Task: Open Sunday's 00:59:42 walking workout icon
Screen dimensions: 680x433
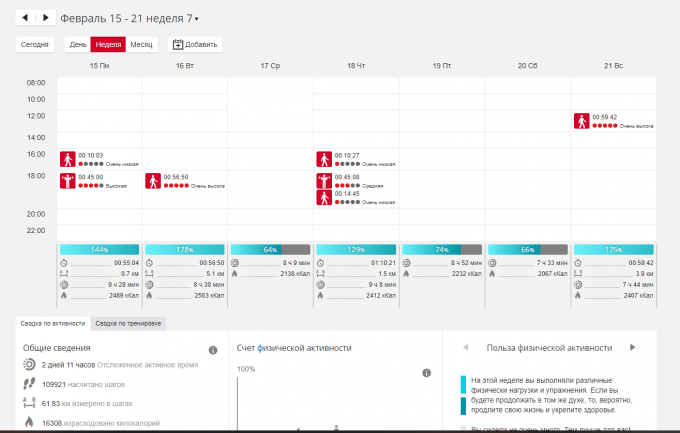Action: coord(581,121)
